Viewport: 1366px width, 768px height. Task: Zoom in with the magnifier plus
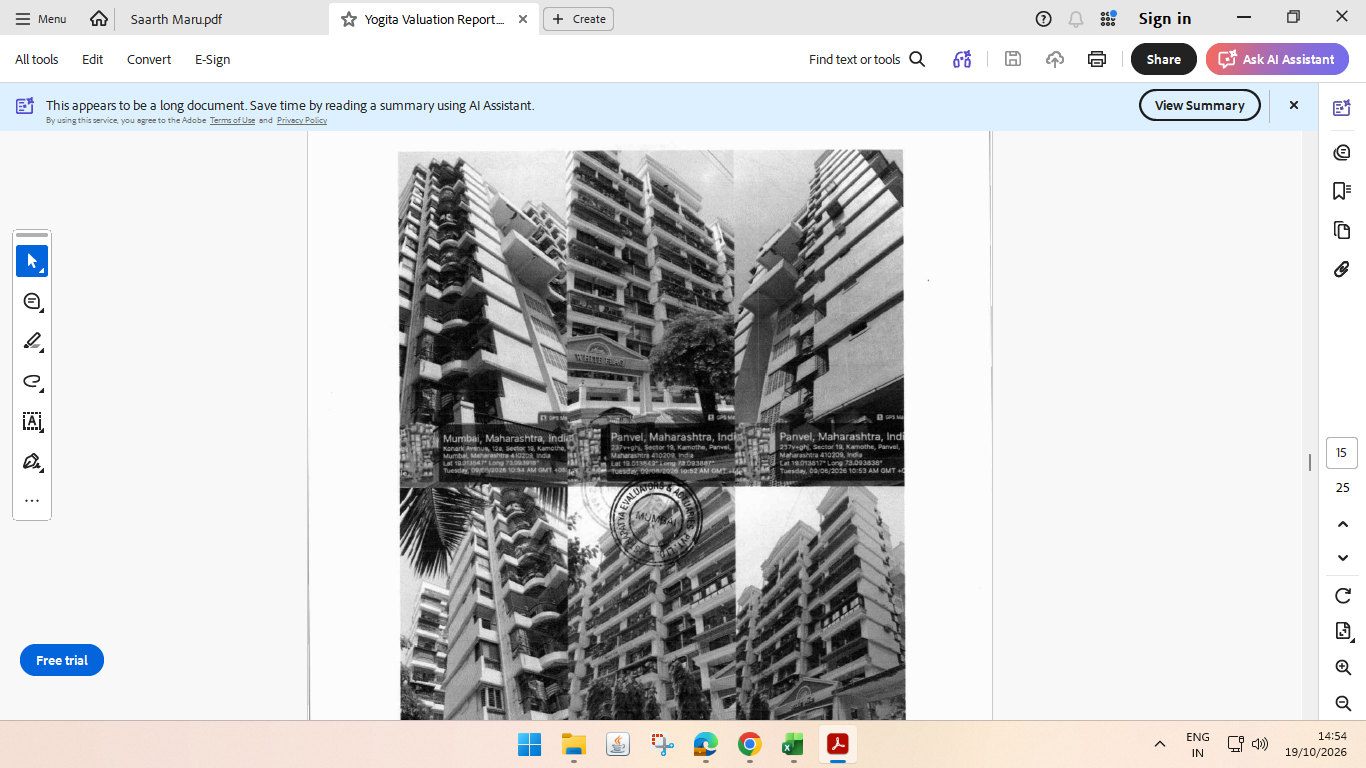(x=1343, y=667)
